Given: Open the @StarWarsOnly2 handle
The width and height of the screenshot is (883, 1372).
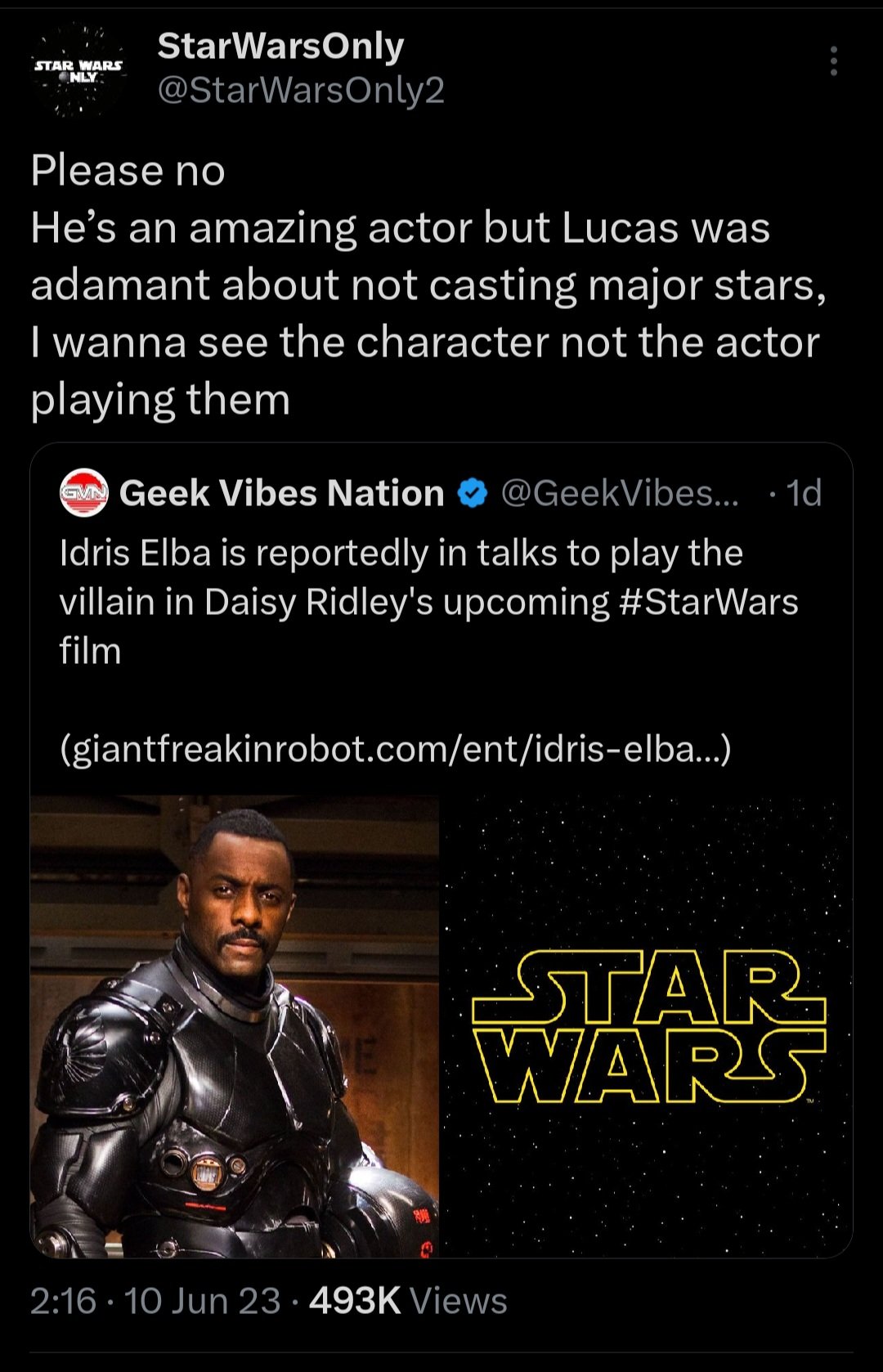Looking at the screenshot, I should (x=301, y=90).
